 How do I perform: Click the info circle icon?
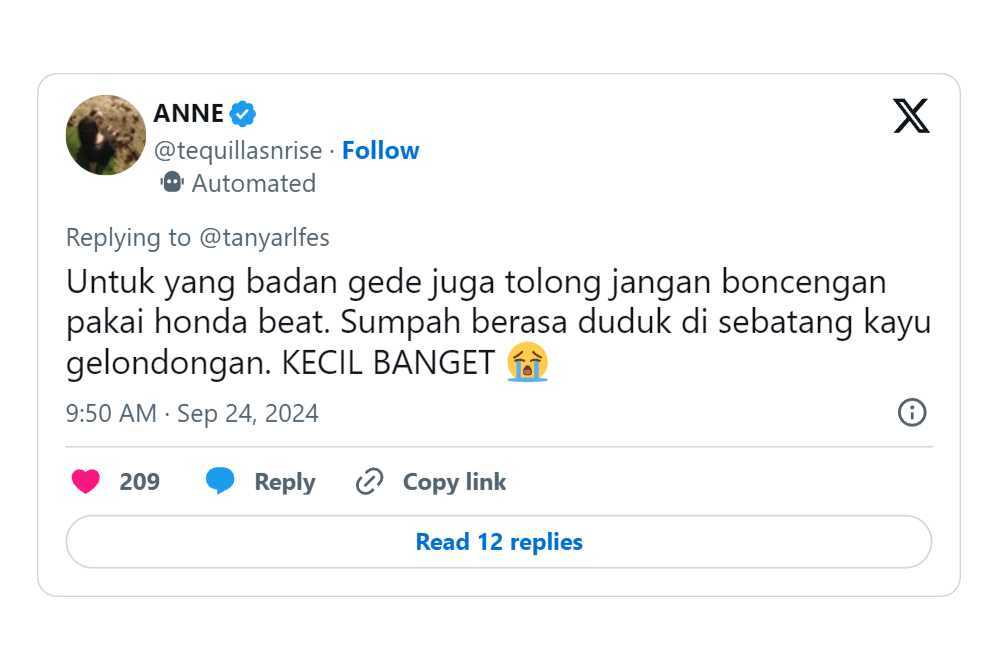pos(912,413)
